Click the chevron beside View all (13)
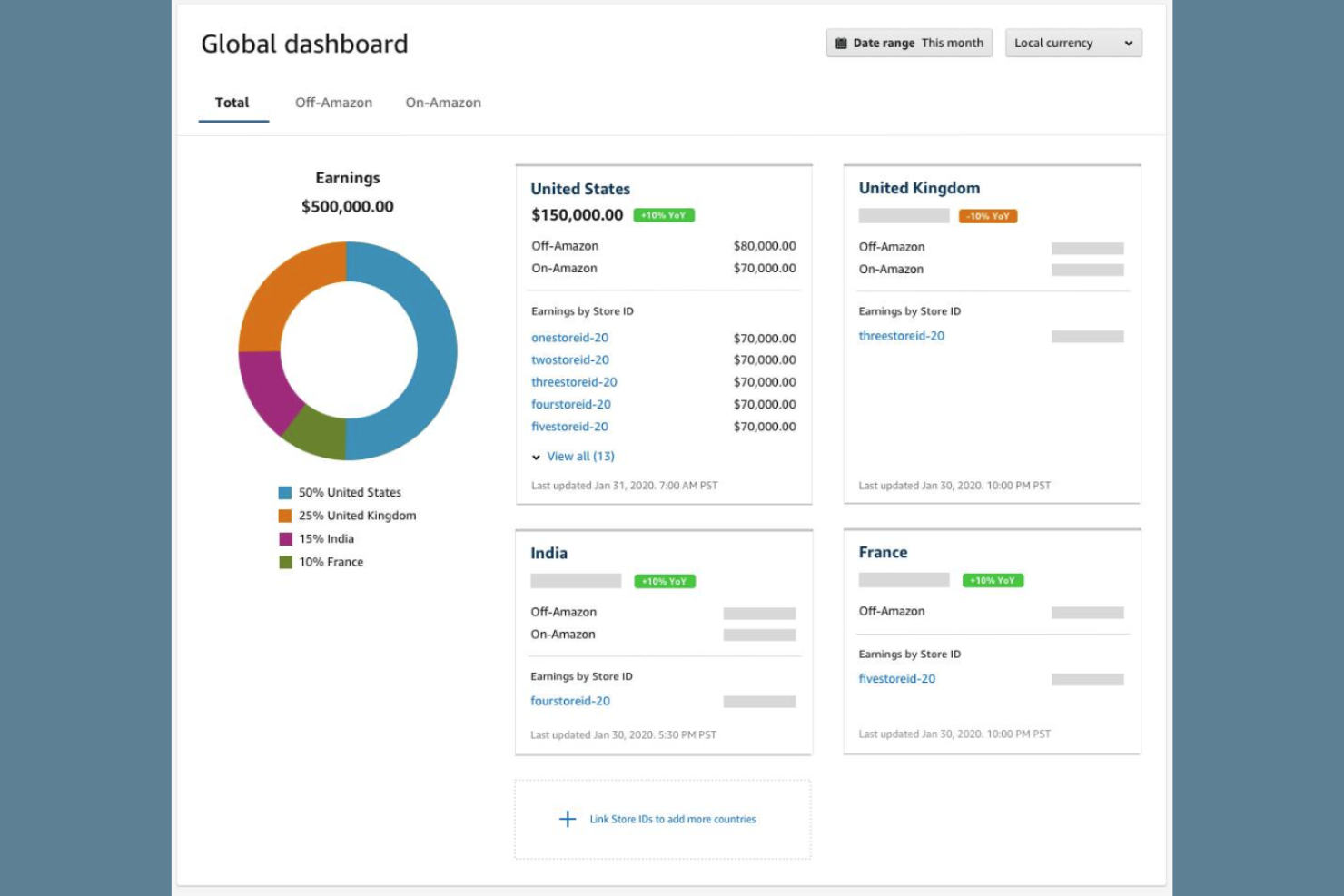 pos(536,457)
